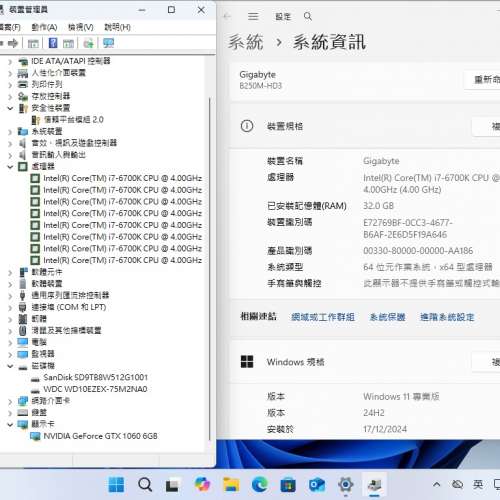Open taskbar Search magnifier

(x=145, y=484)
